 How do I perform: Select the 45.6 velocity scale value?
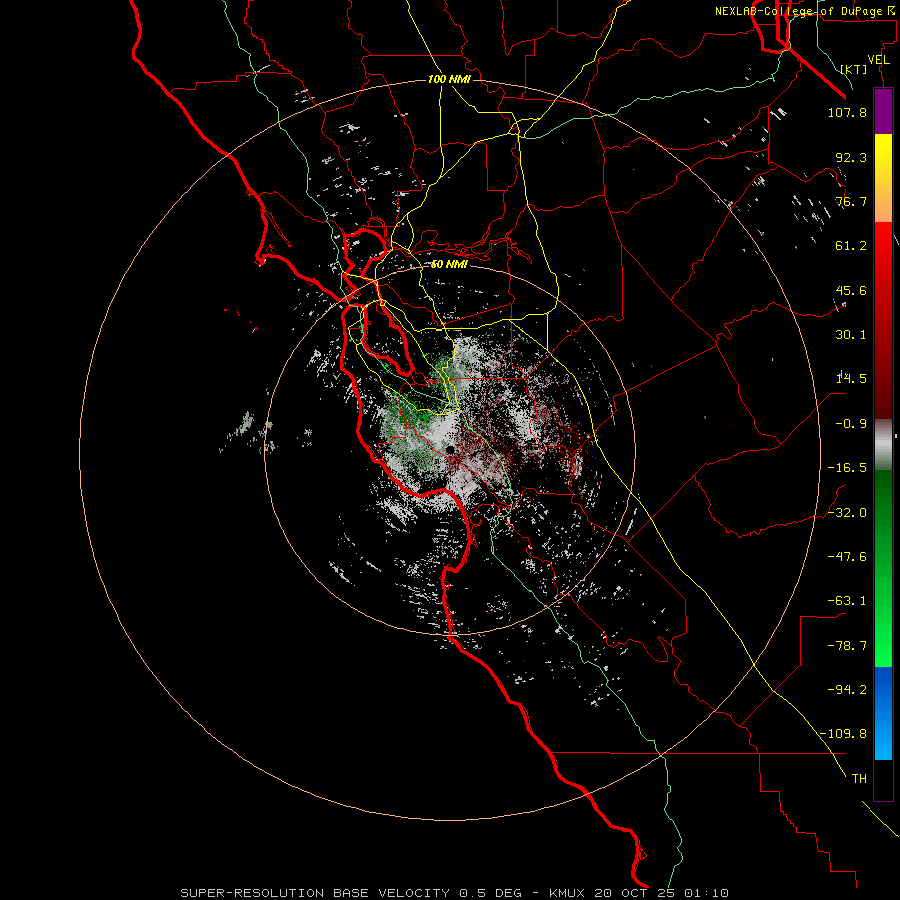[x=851, y=290]
